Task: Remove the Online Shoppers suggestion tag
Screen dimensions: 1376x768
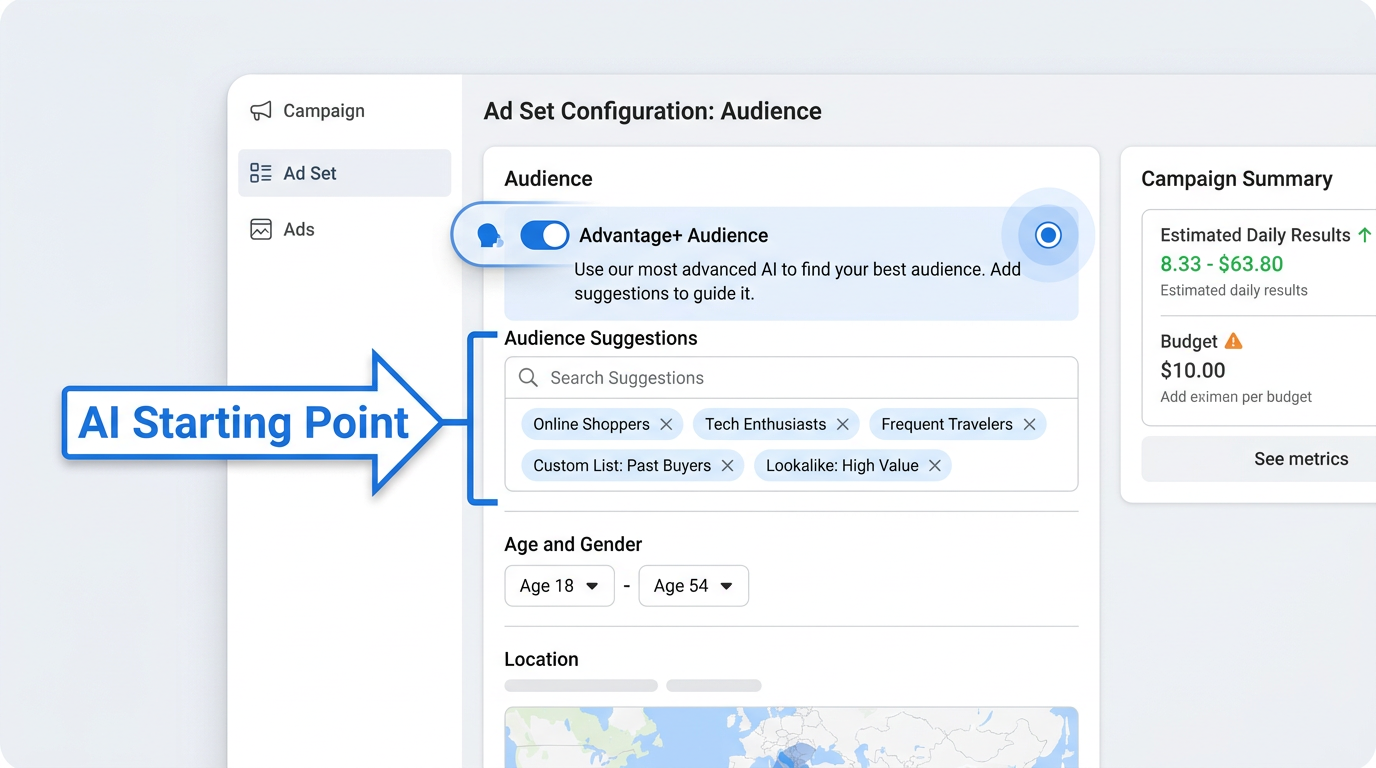Action: pyautogui.click(x=666, y=424)
